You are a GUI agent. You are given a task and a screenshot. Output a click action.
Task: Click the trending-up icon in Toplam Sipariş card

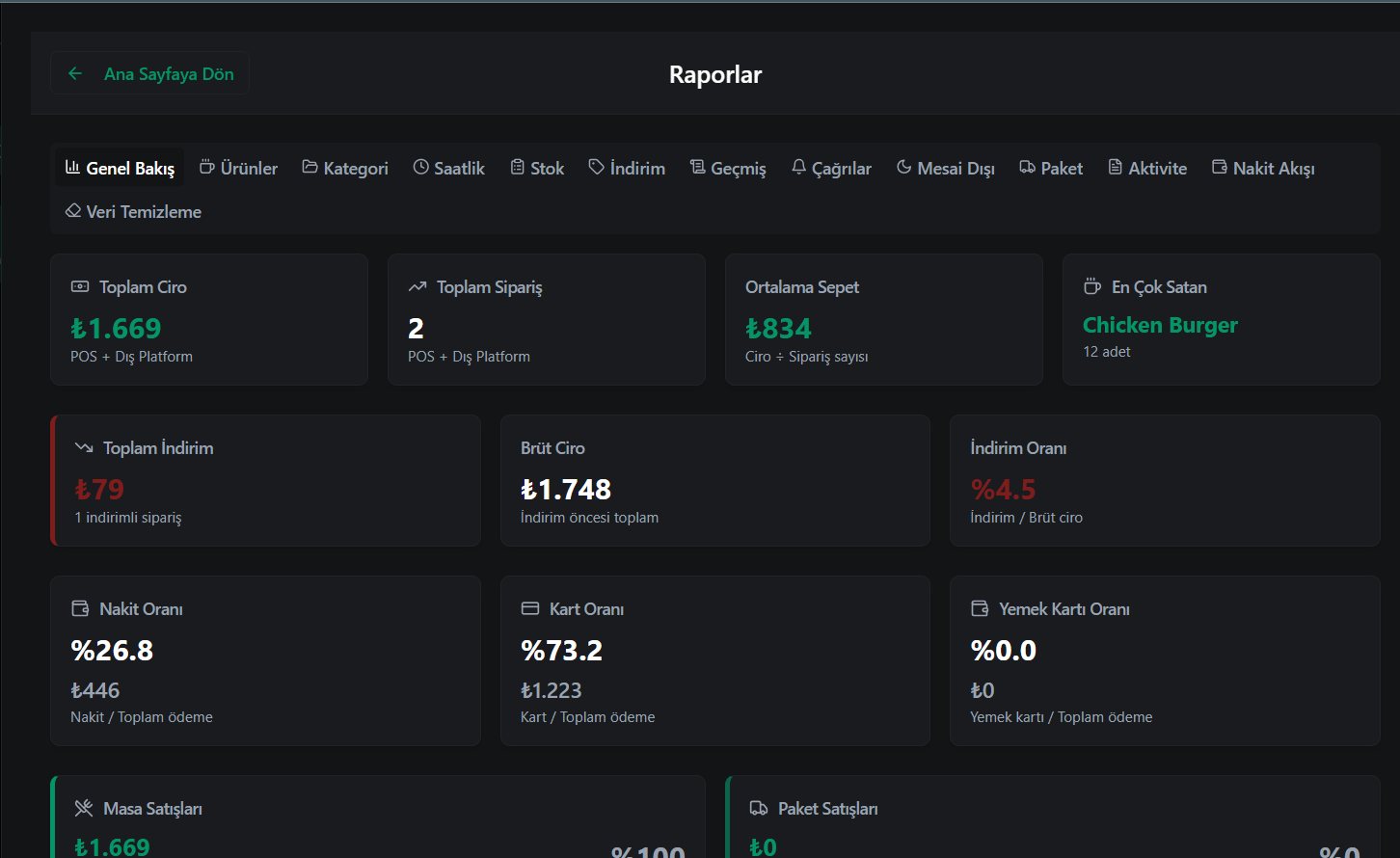pos(417,286)
